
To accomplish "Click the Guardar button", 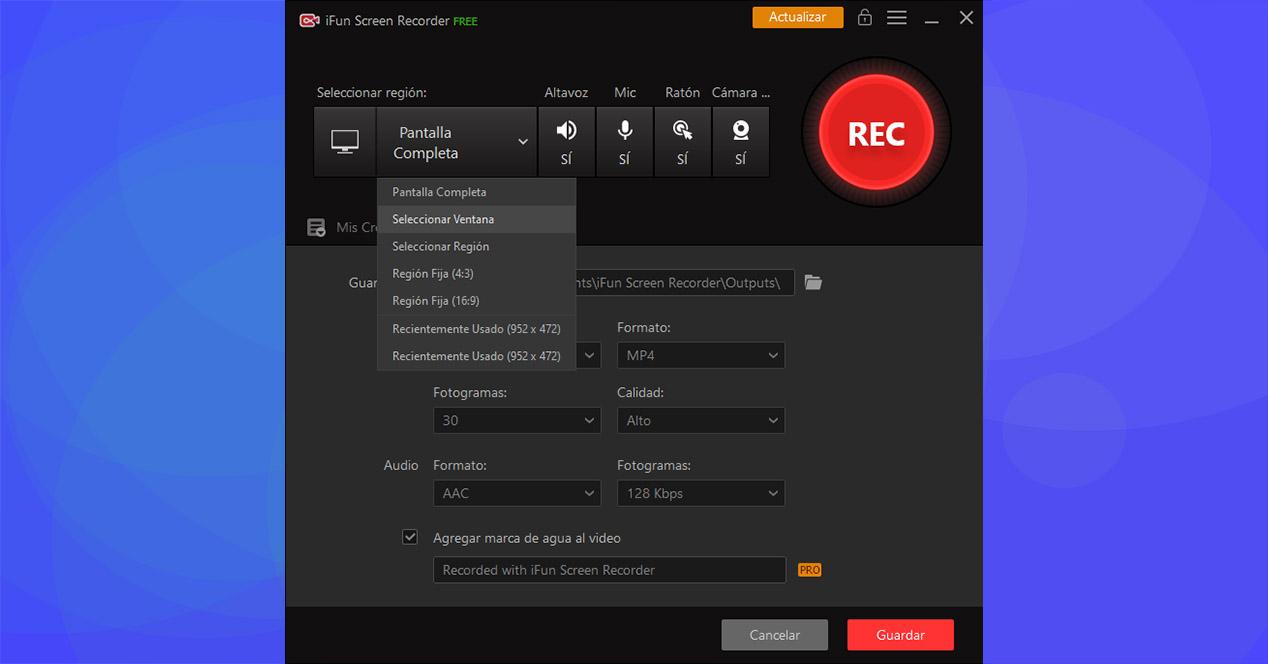I will click(x=900, y=635).
